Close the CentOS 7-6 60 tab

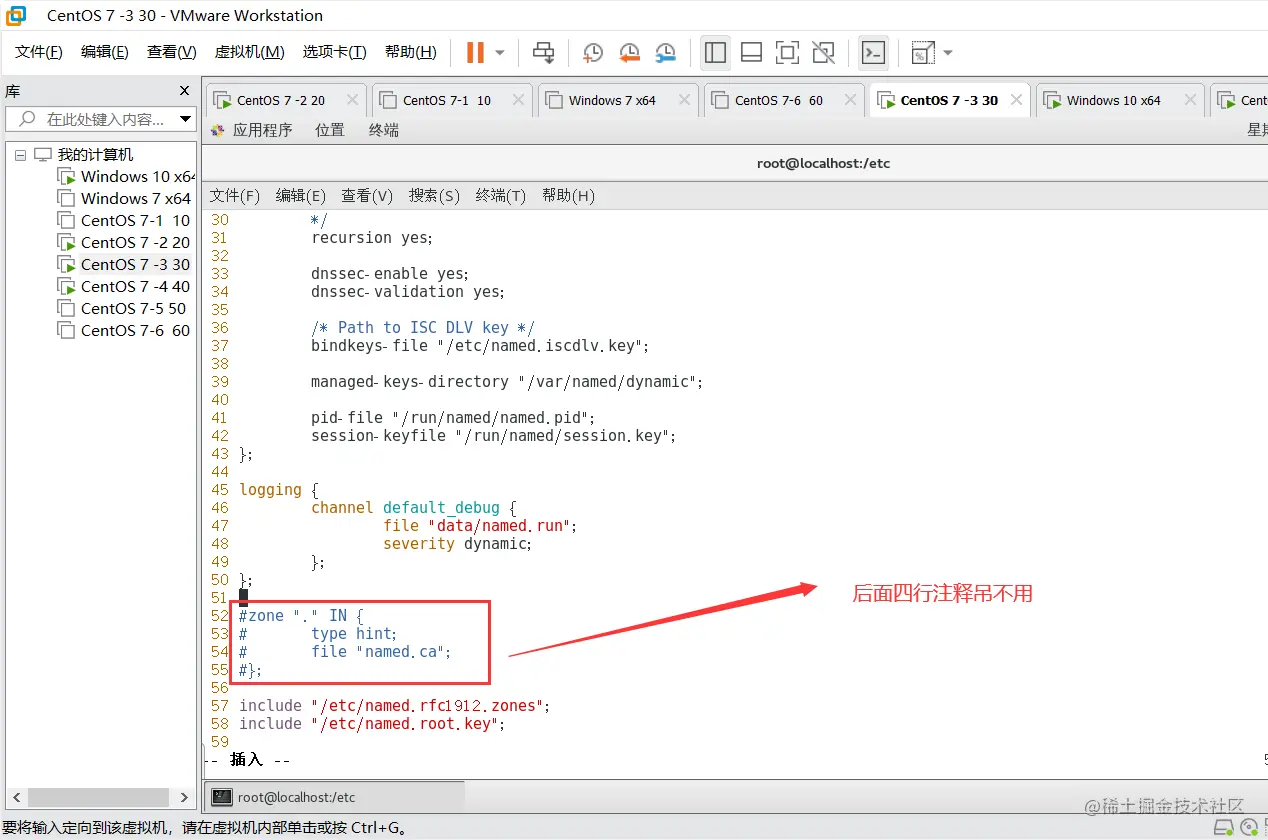coord(850,100)
